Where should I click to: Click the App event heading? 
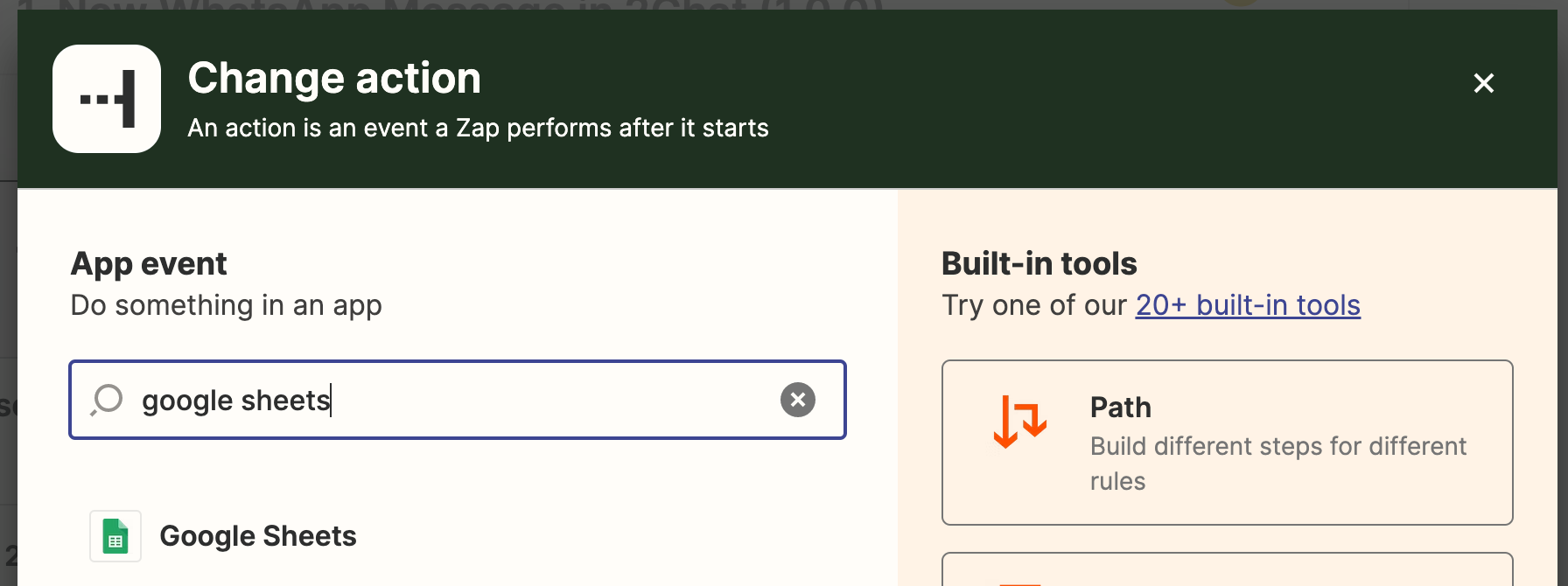point(149,263)
